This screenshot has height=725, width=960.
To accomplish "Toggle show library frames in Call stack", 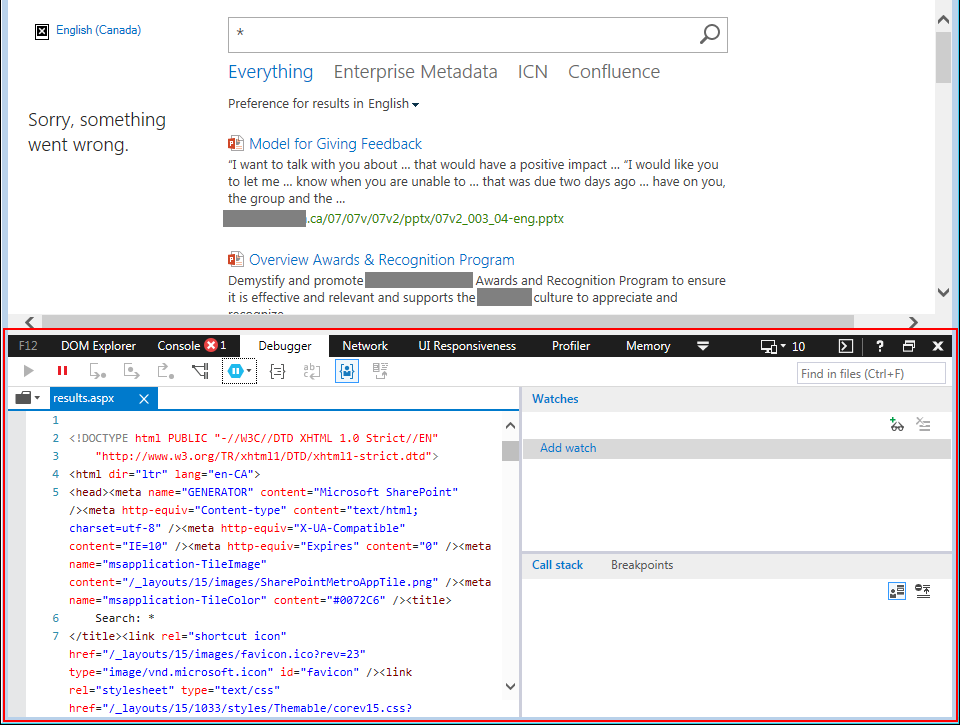I will tap(897, 591).
